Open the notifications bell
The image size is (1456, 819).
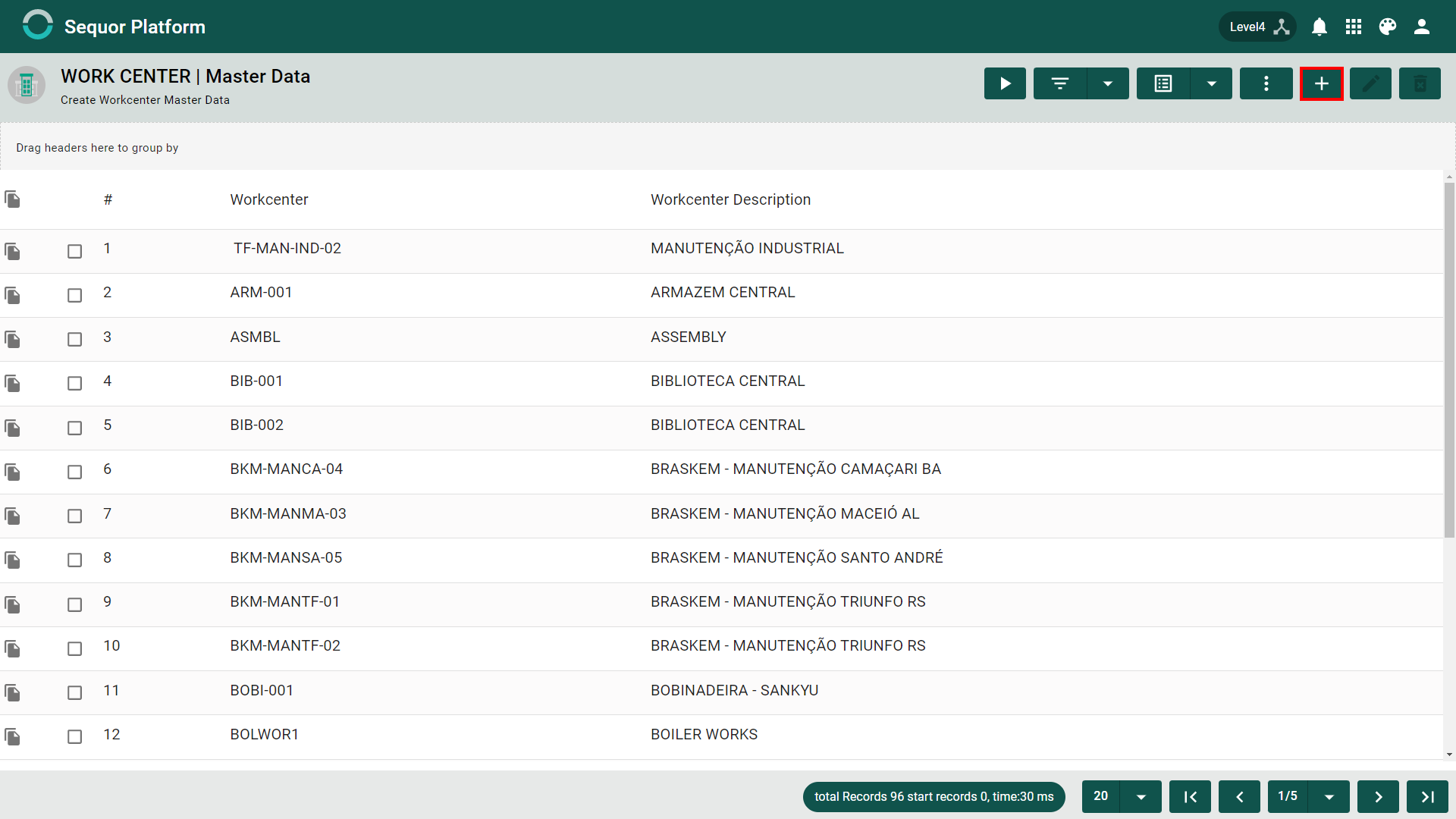[x=1319, y=27]
